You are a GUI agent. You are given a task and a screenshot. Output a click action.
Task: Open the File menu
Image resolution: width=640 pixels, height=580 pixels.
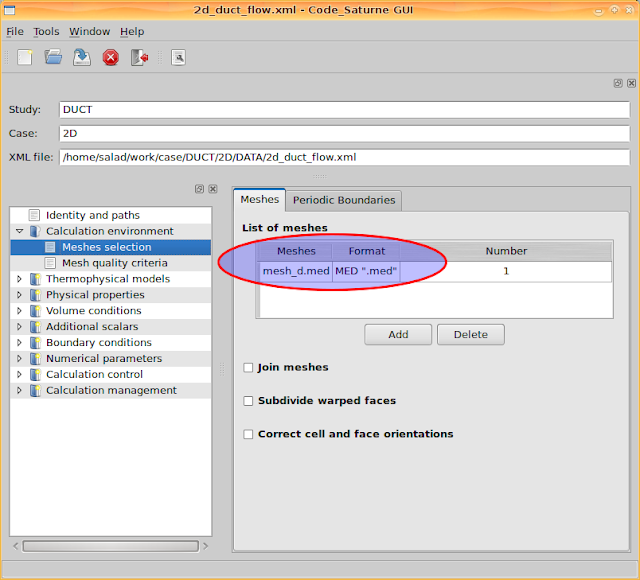[15, 31]
